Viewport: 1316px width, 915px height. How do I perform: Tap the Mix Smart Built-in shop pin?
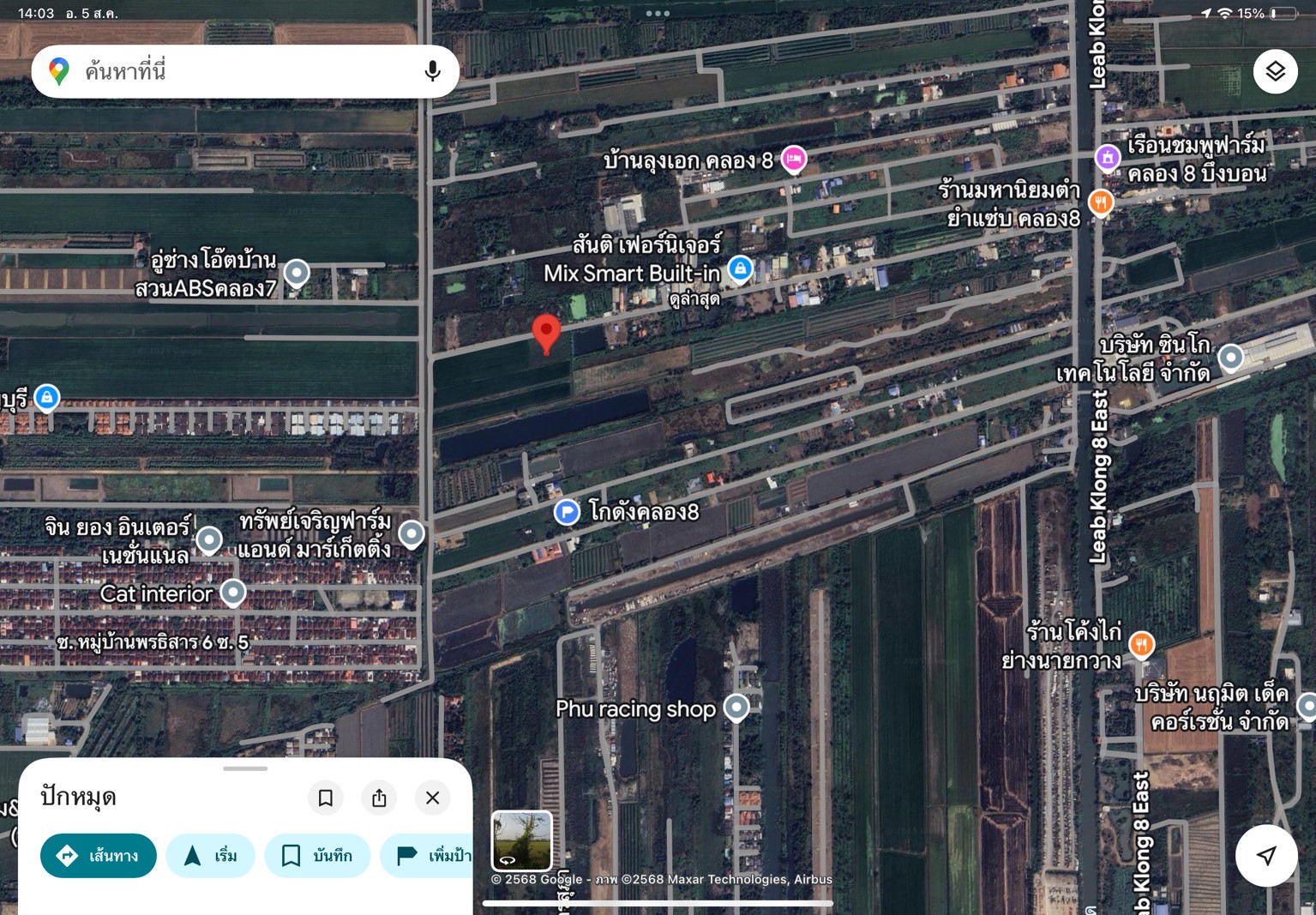pos(740,269)
